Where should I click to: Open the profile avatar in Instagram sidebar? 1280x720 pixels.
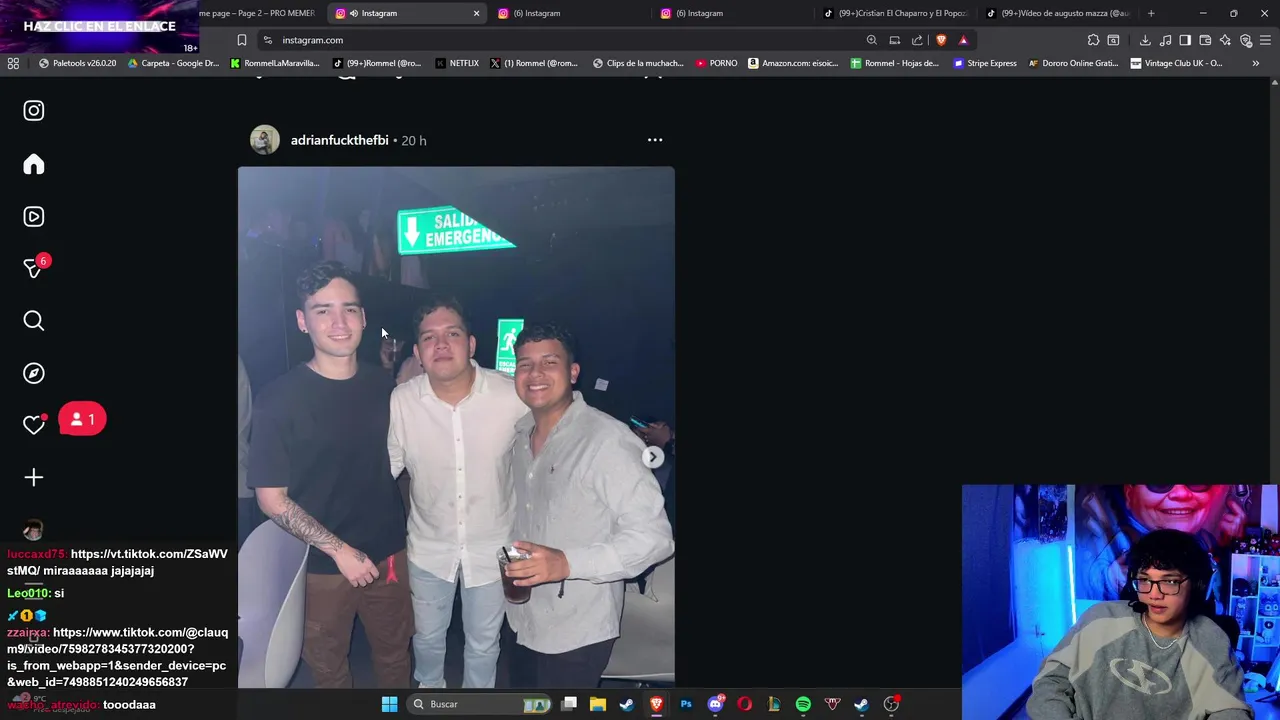(x=34, y=529)
